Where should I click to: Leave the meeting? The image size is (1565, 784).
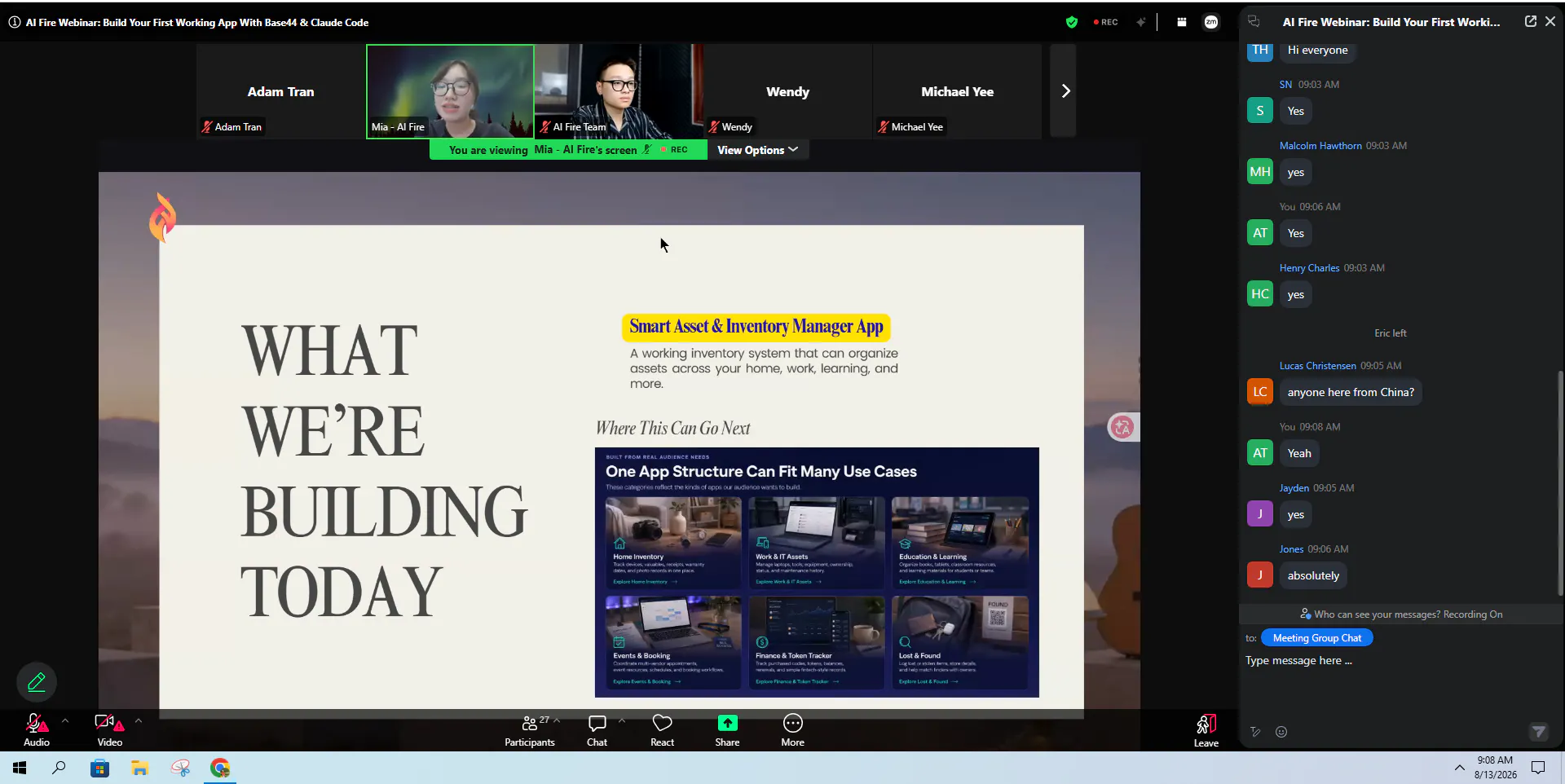click(1206, 730)
